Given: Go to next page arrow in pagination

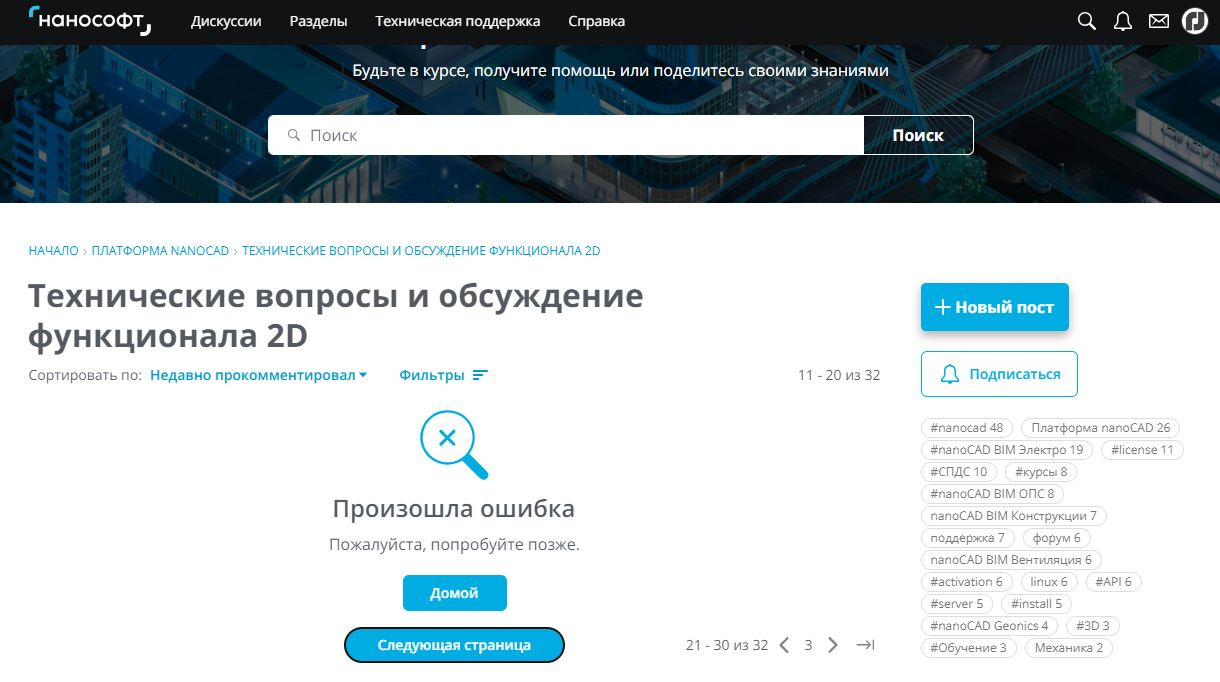Looking at the screenshot, I should point(833,645).
